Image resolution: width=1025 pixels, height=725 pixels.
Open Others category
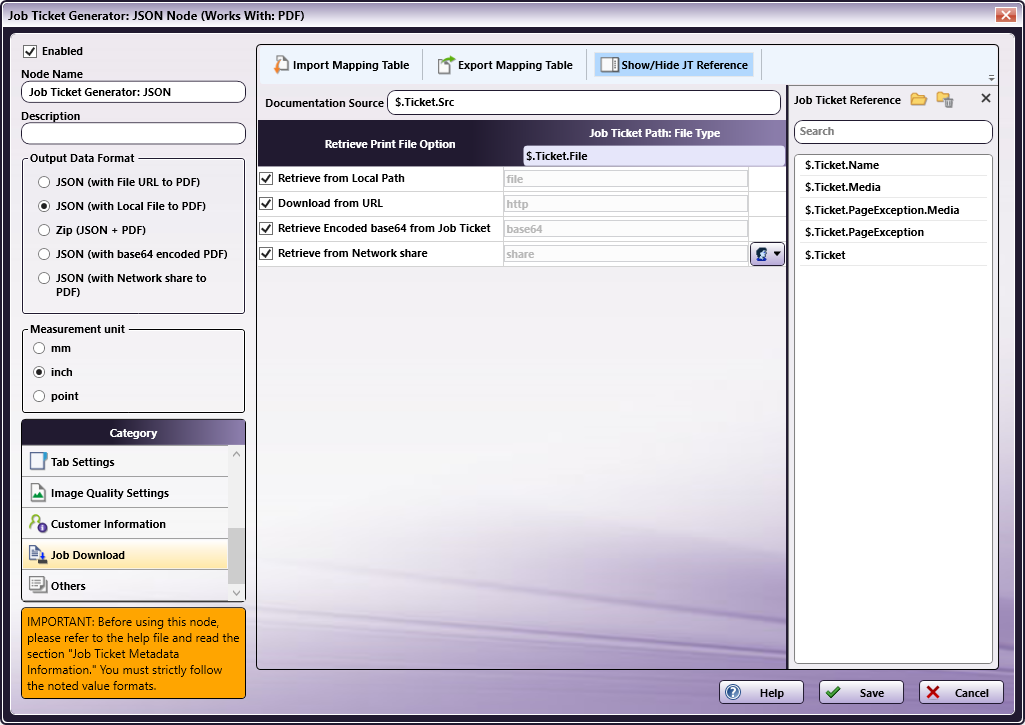125,586
